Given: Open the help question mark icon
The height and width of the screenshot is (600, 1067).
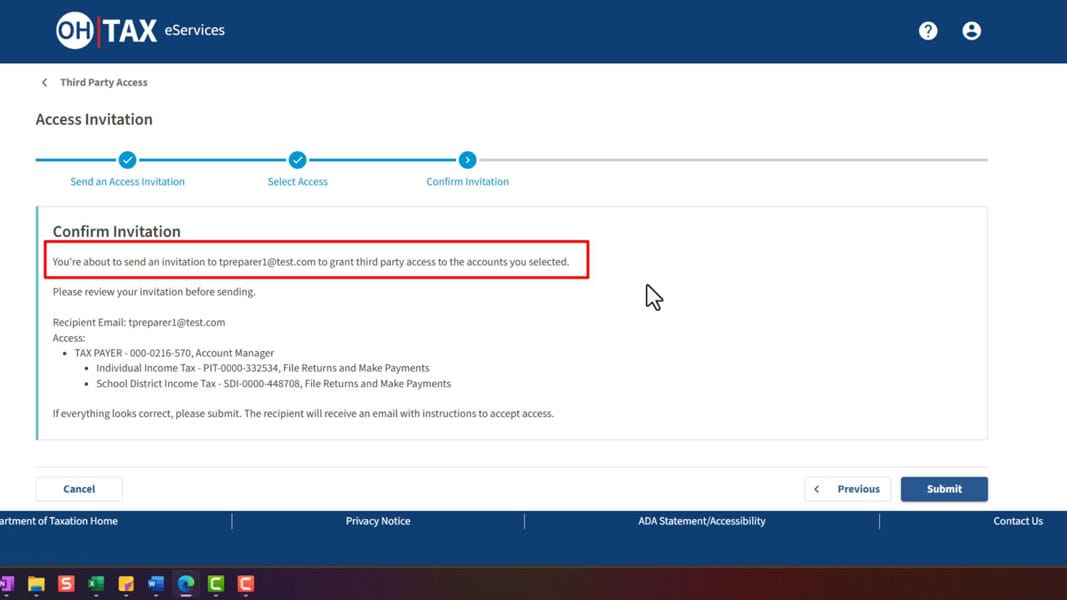Looking at the screenshot, I should pos(928,31).
